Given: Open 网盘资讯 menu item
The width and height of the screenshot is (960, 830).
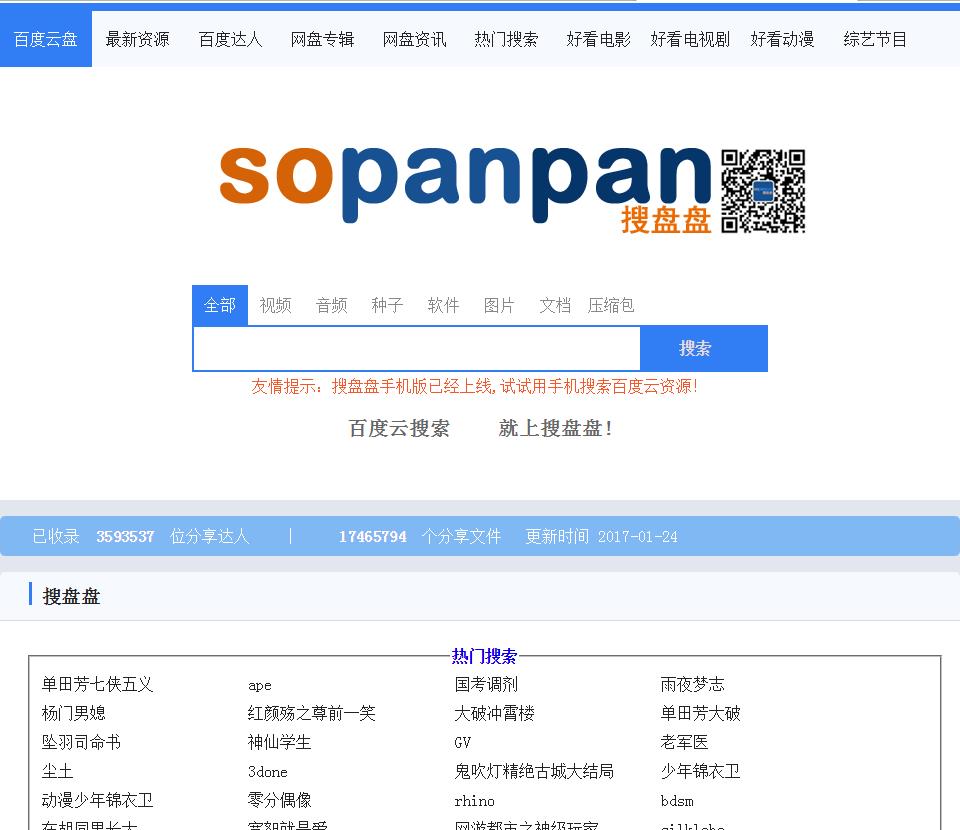Looking at the screenshot, I should click(414, 39).
